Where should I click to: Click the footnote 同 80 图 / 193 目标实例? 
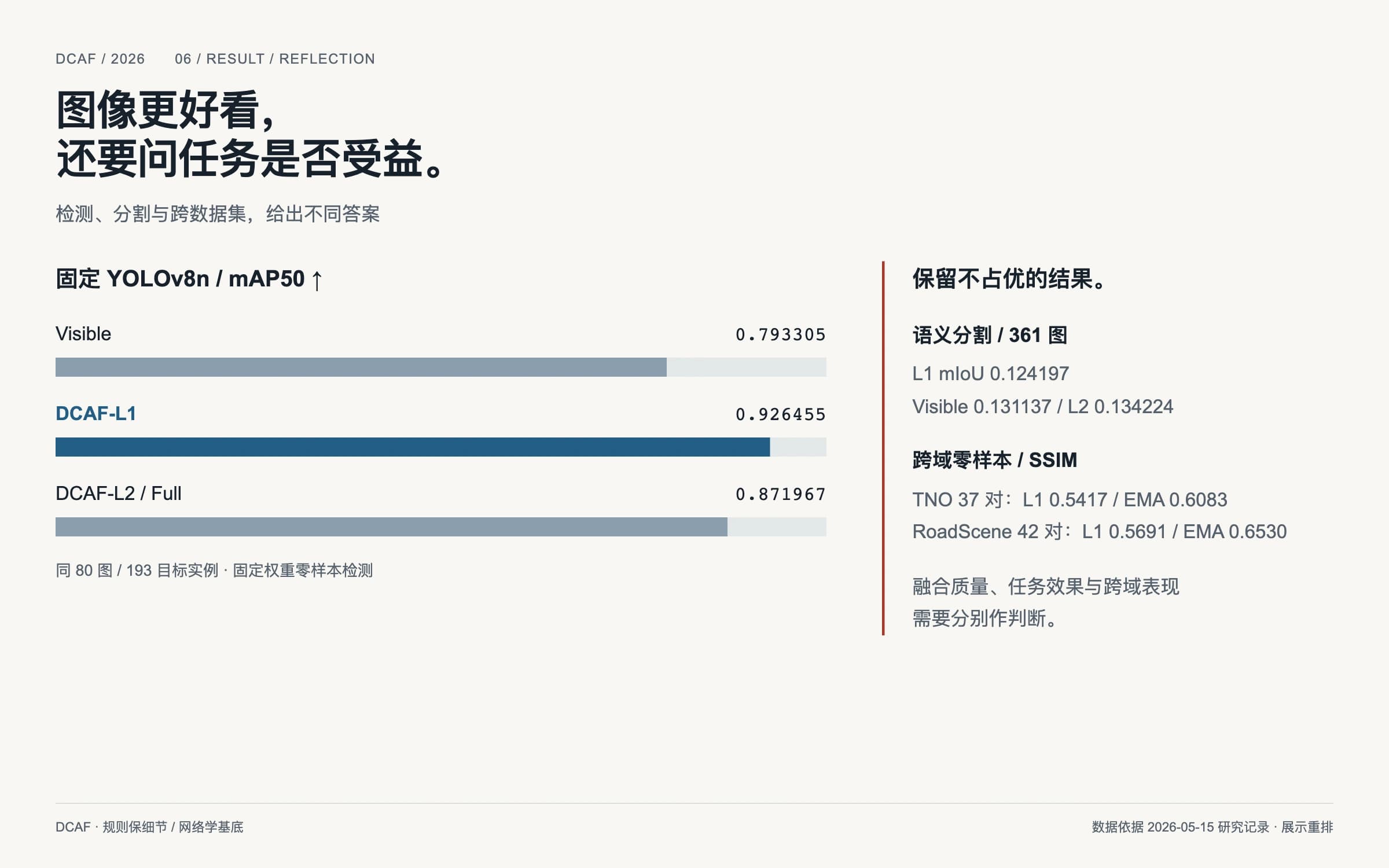pos(137,571)
